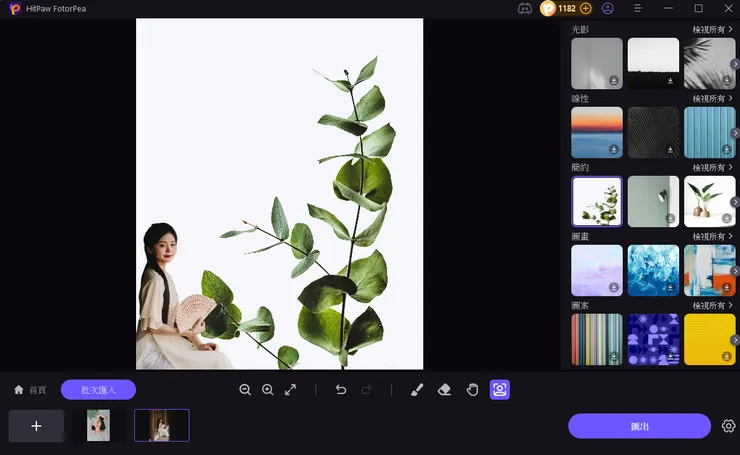View all 簡約 backgrounds
This screenshot has width=740, height=455.
point(712,168)
